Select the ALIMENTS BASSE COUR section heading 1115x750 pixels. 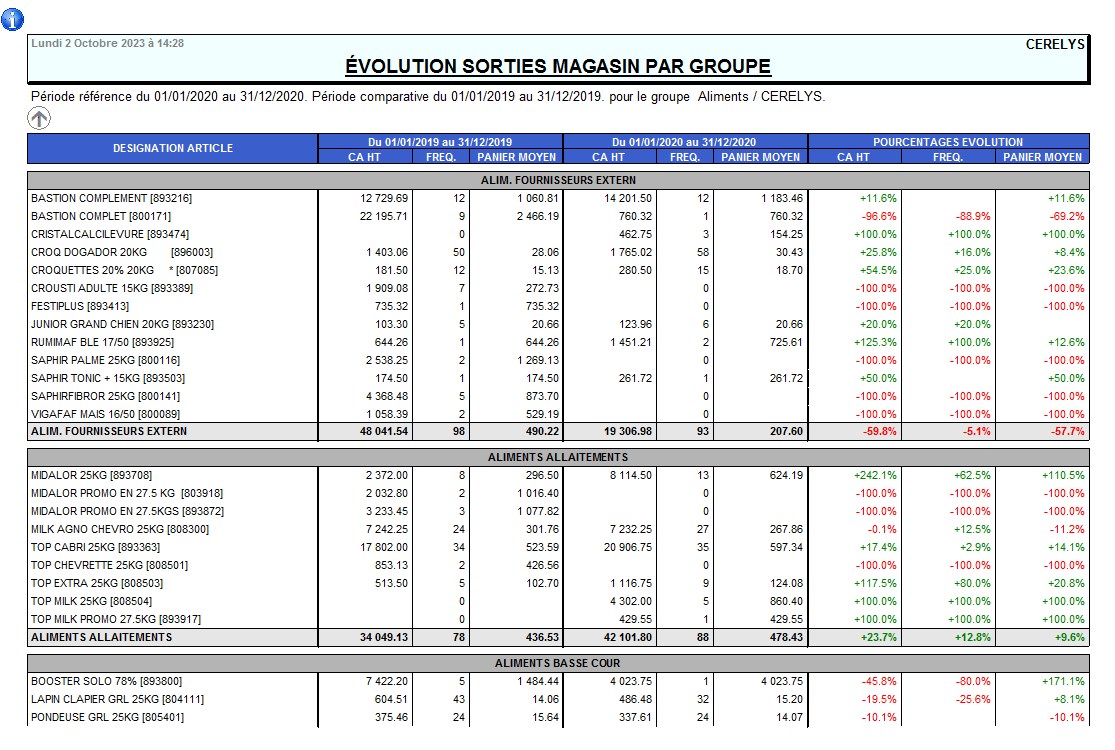(x=557, y=663)
